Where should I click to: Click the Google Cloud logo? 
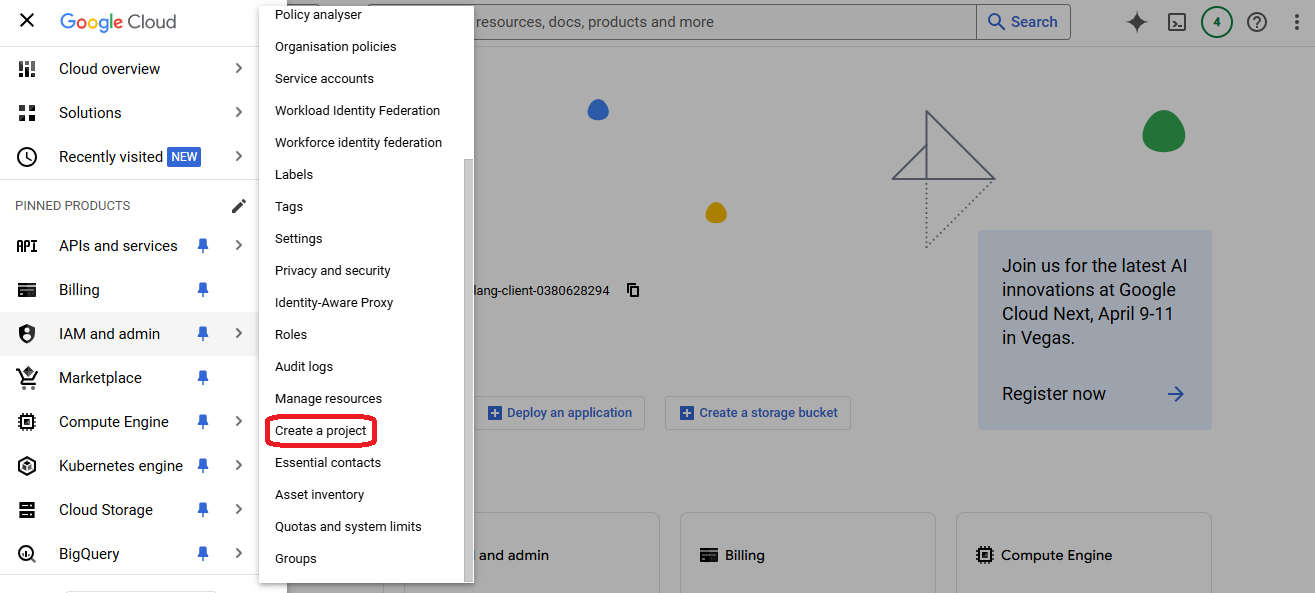(118, 22)
